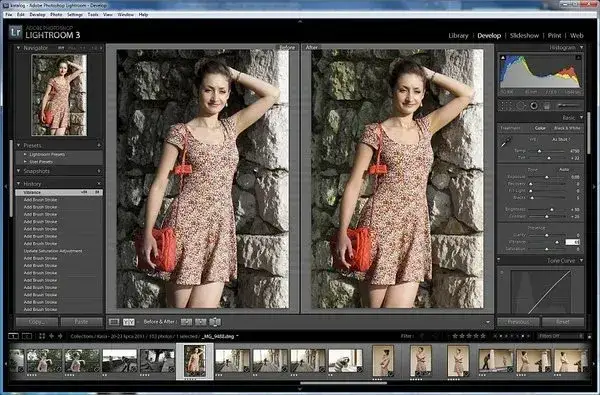Image resolution: width=600 pixels, height=395 pixels.
Task: Select the Adjustment Brush tool icon
Action: pos(568,106)
